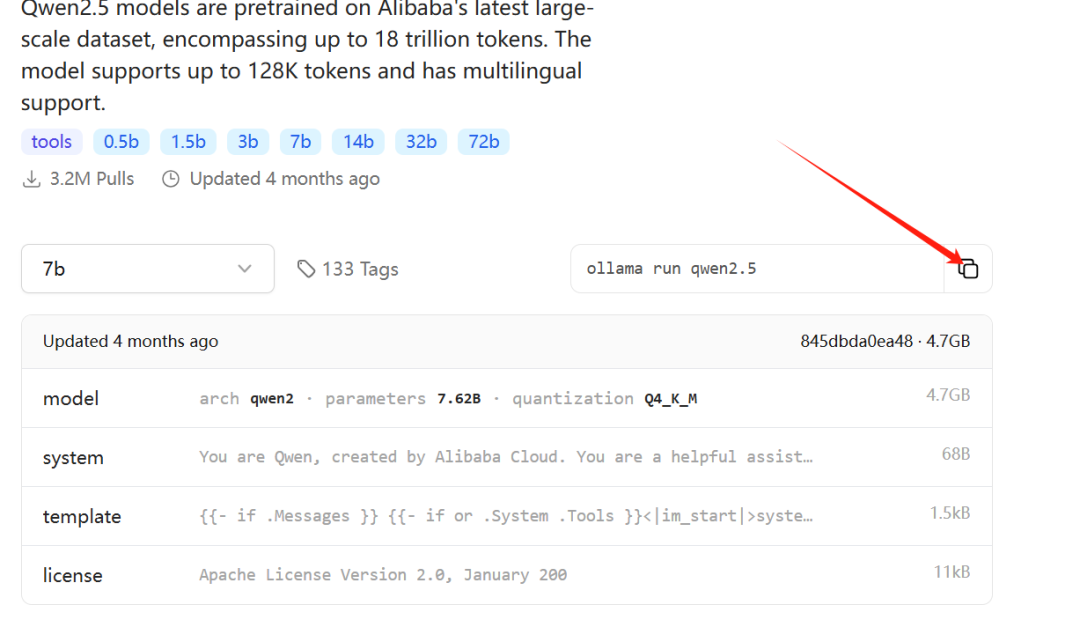Select the 32b size tag
The width and height of the screenshot is (1080, 642).
[421, 142]
